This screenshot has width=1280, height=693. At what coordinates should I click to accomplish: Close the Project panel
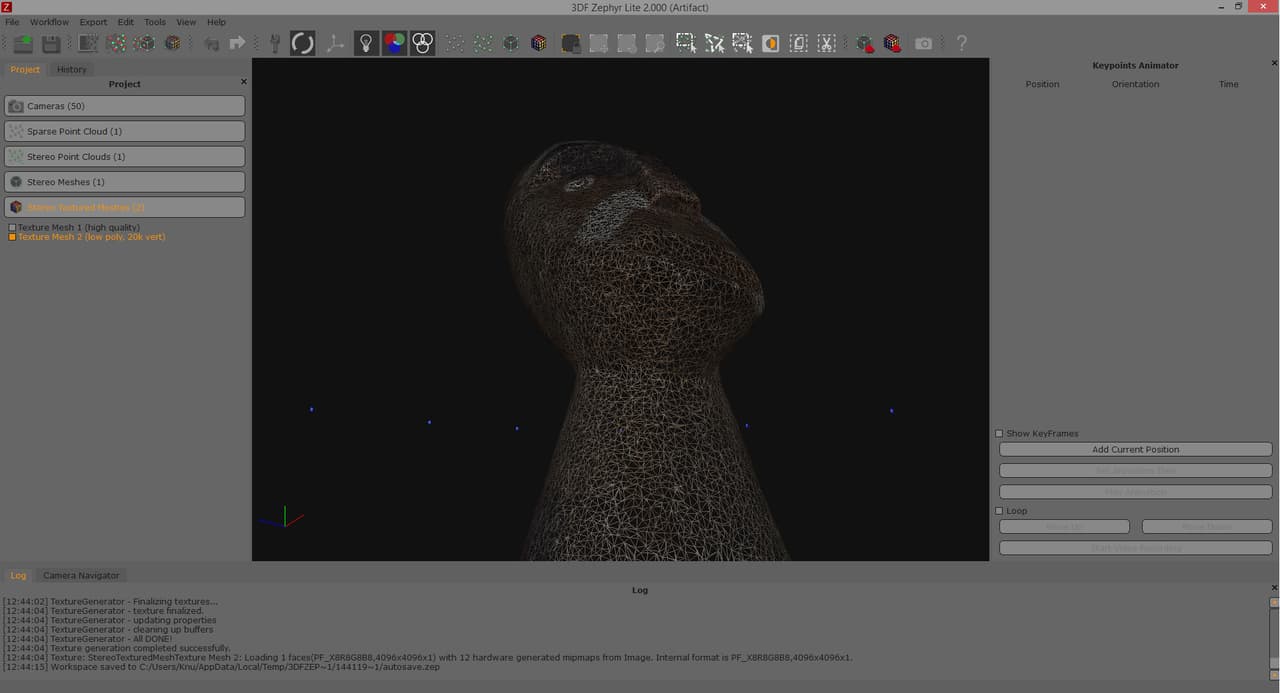click(x=244, y=82)
